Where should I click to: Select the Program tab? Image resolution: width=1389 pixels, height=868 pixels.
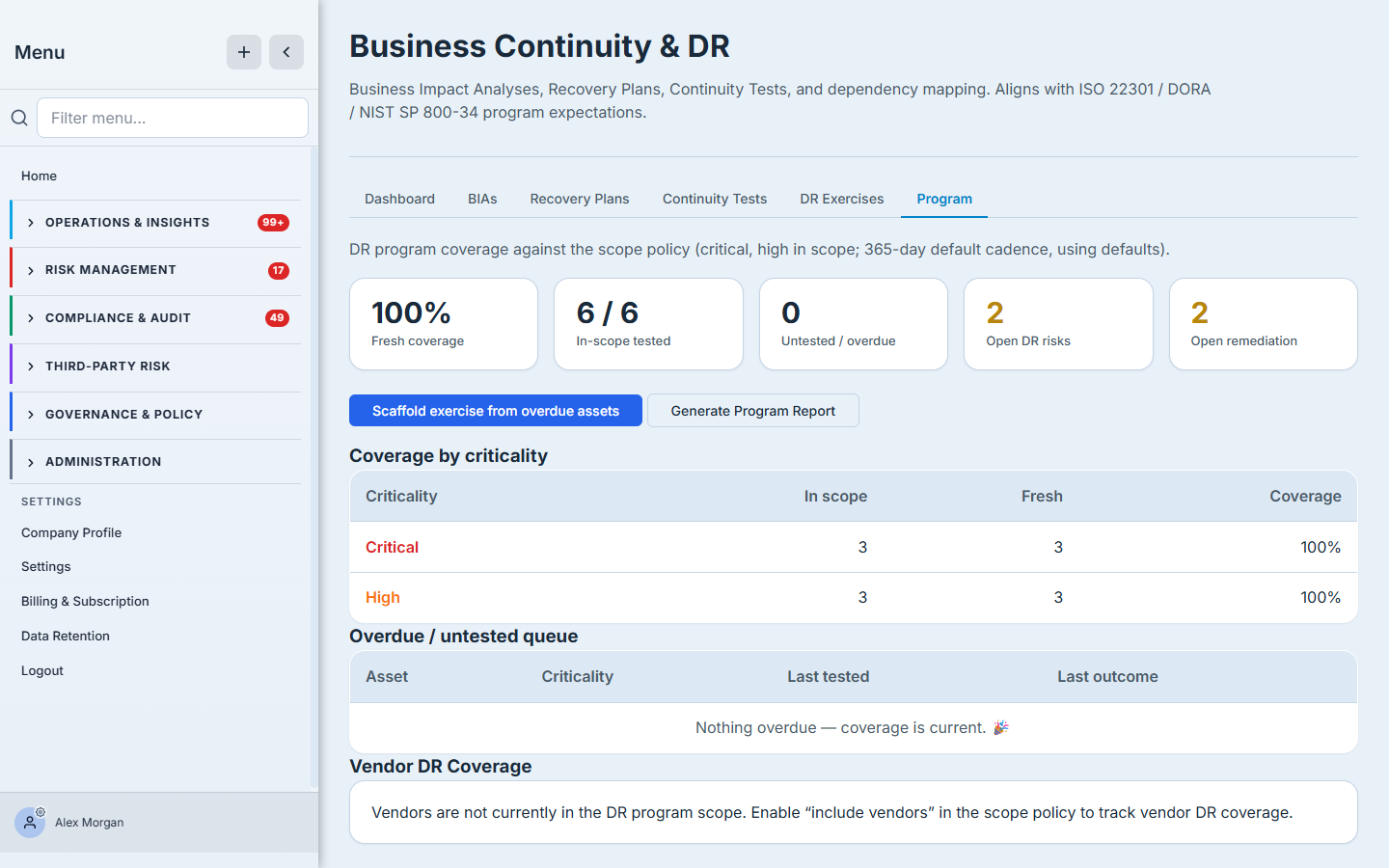[x=944, y=199]
